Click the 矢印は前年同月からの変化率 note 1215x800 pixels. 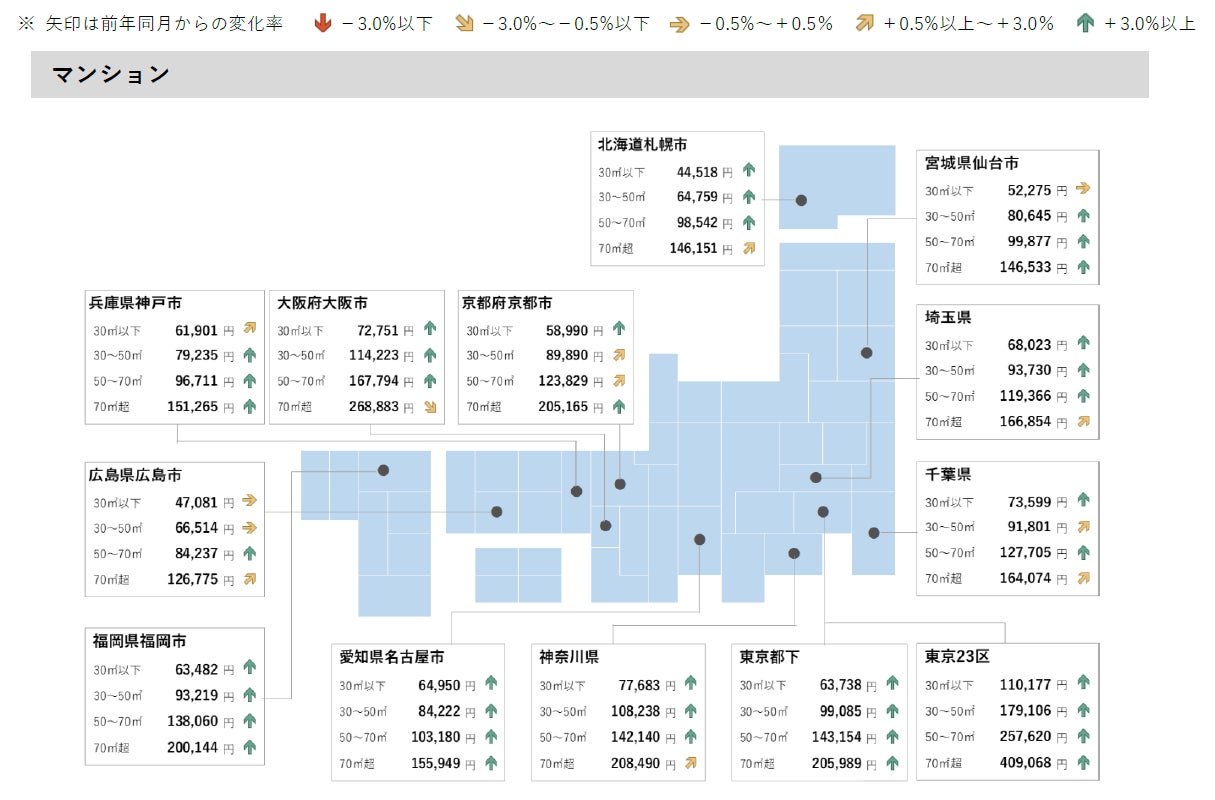[x=164, y=23]
